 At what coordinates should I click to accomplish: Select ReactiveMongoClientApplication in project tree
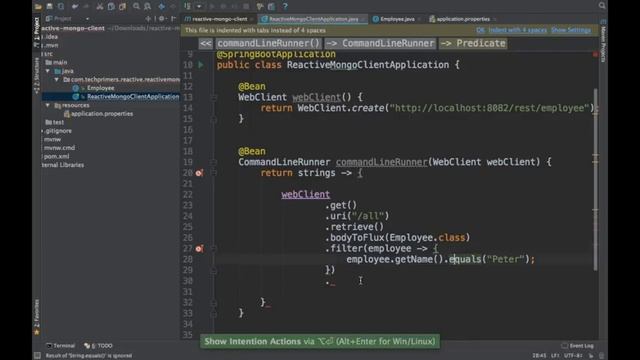pyautogui.click(x=133, y=97)
